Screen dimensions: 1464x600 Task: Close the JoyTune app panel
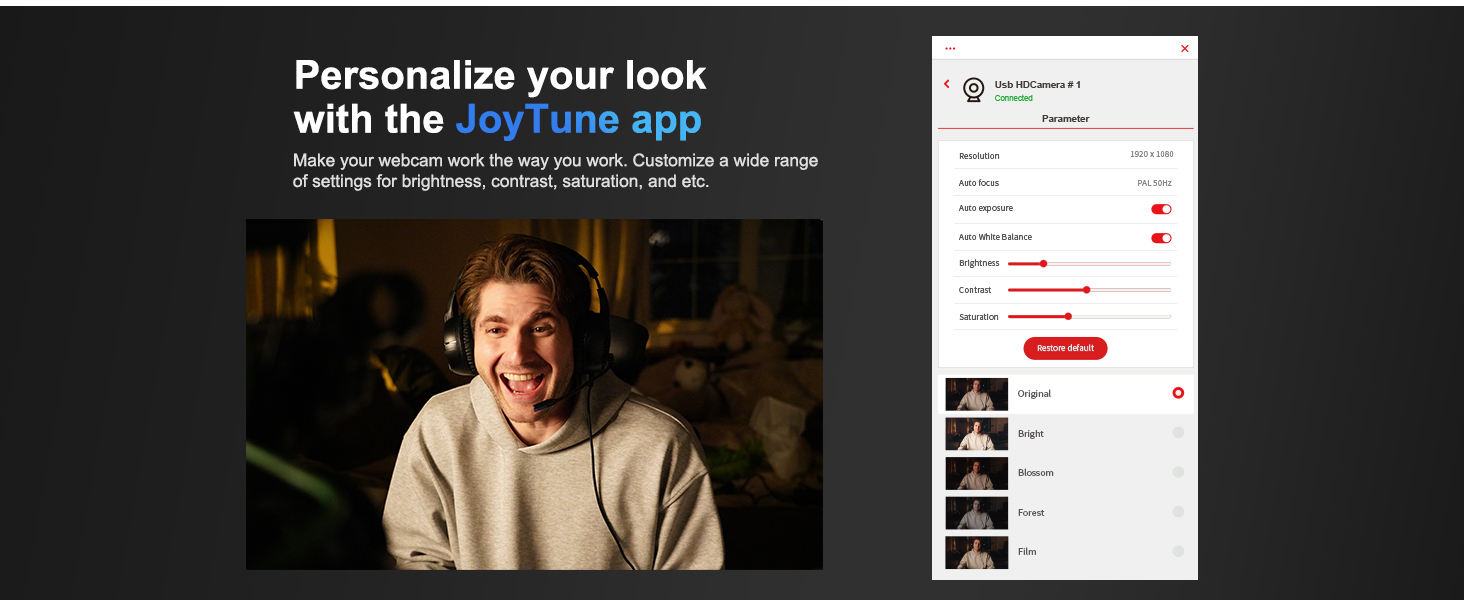pyautogui.click(x=1185, y=48)
